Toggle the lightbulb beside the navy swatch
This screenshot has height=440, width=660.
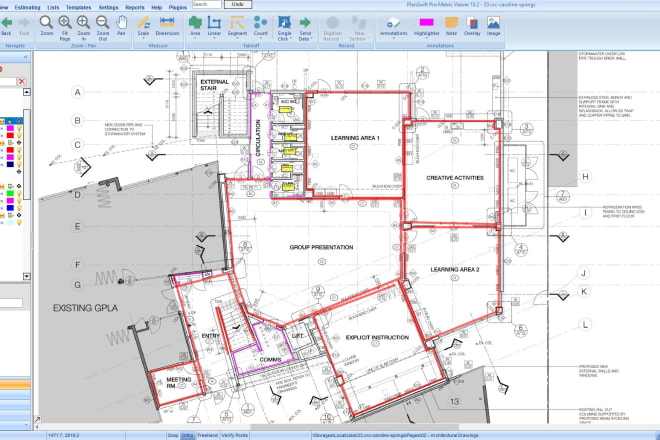coord(19,164)
